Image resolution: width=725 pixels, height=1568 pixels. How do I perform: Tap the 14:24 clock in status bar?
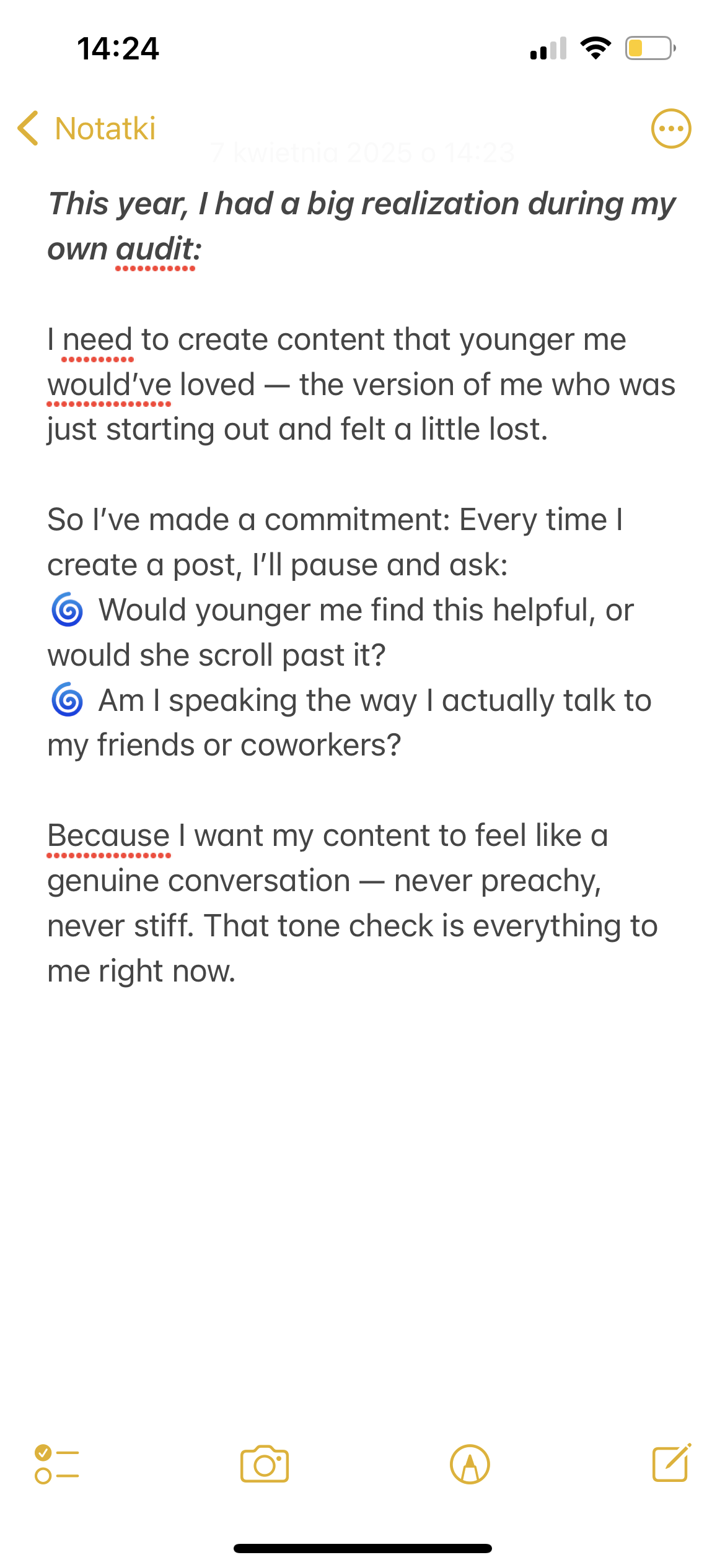(118, 48)
